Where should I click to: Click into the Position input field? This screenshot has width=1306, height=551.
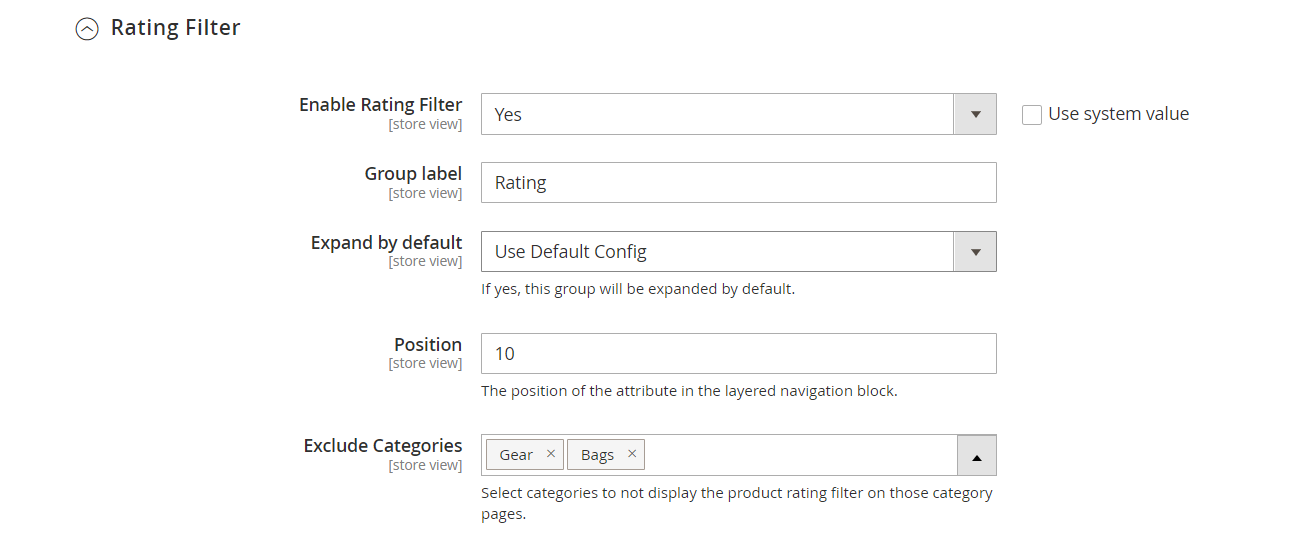(x=738, y=354)
